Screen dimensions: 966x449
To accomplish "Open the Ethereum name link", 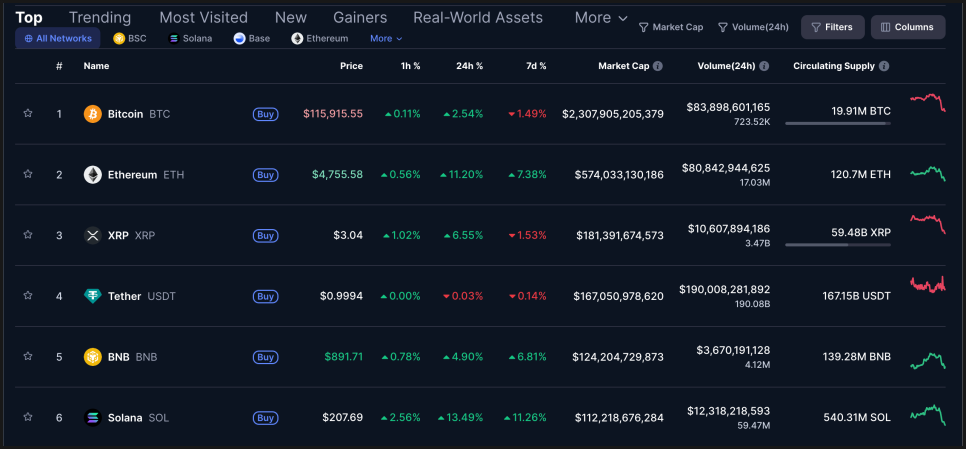I will [132, 175].
